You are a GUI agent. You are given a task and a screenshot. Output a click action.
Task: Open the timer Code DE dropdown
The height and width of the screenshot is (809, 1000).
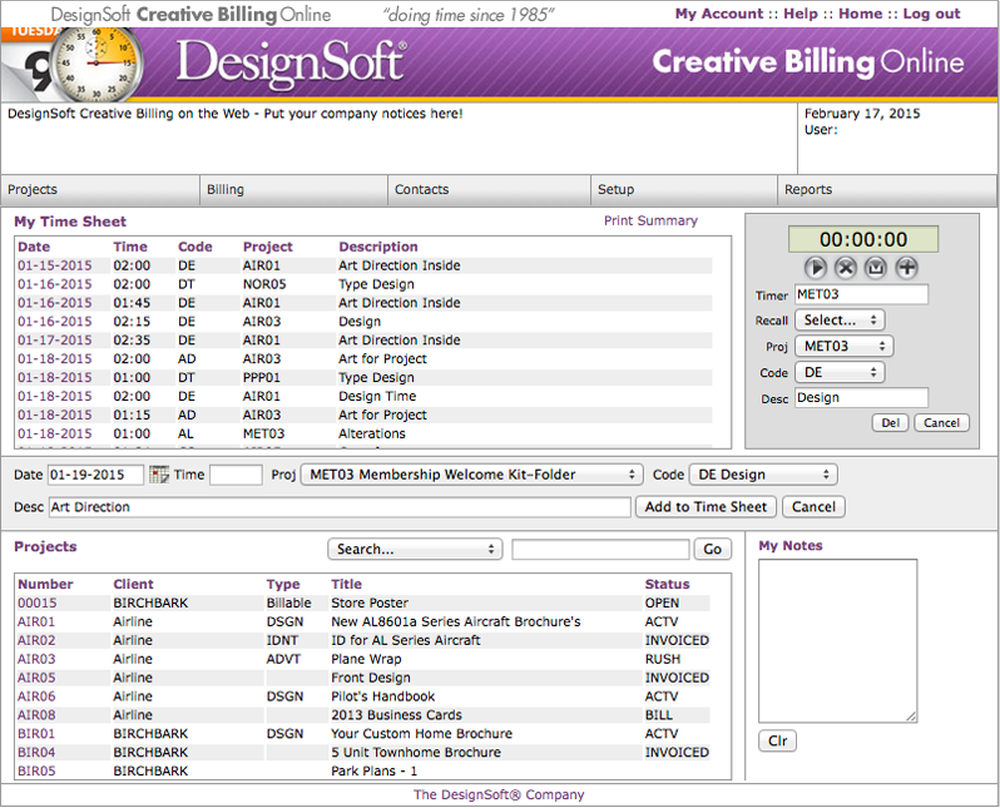coord(839,372)
